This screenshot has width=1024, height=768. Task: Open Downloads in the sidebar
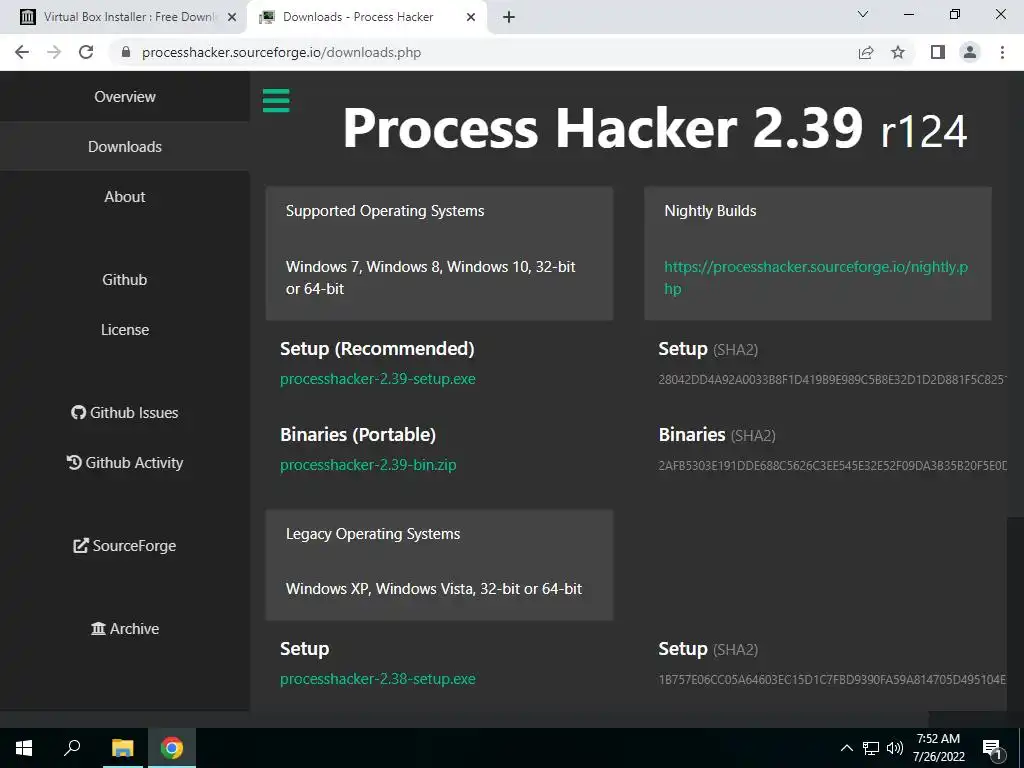(x=125, y=146)
